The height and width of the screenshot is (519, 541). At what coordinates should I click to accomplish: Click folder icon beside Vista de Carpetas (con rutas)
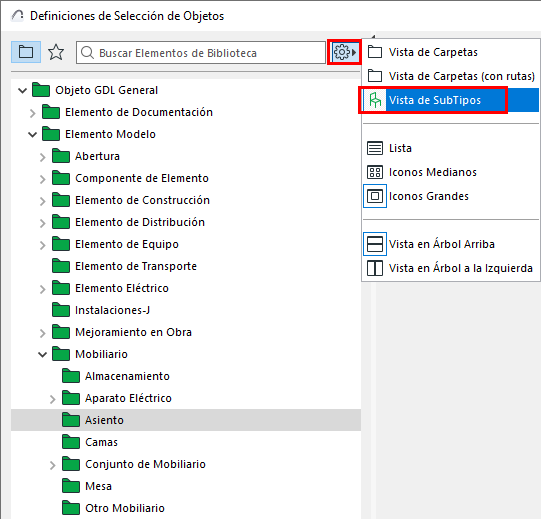pyautogui.click(x=375, y=76)
